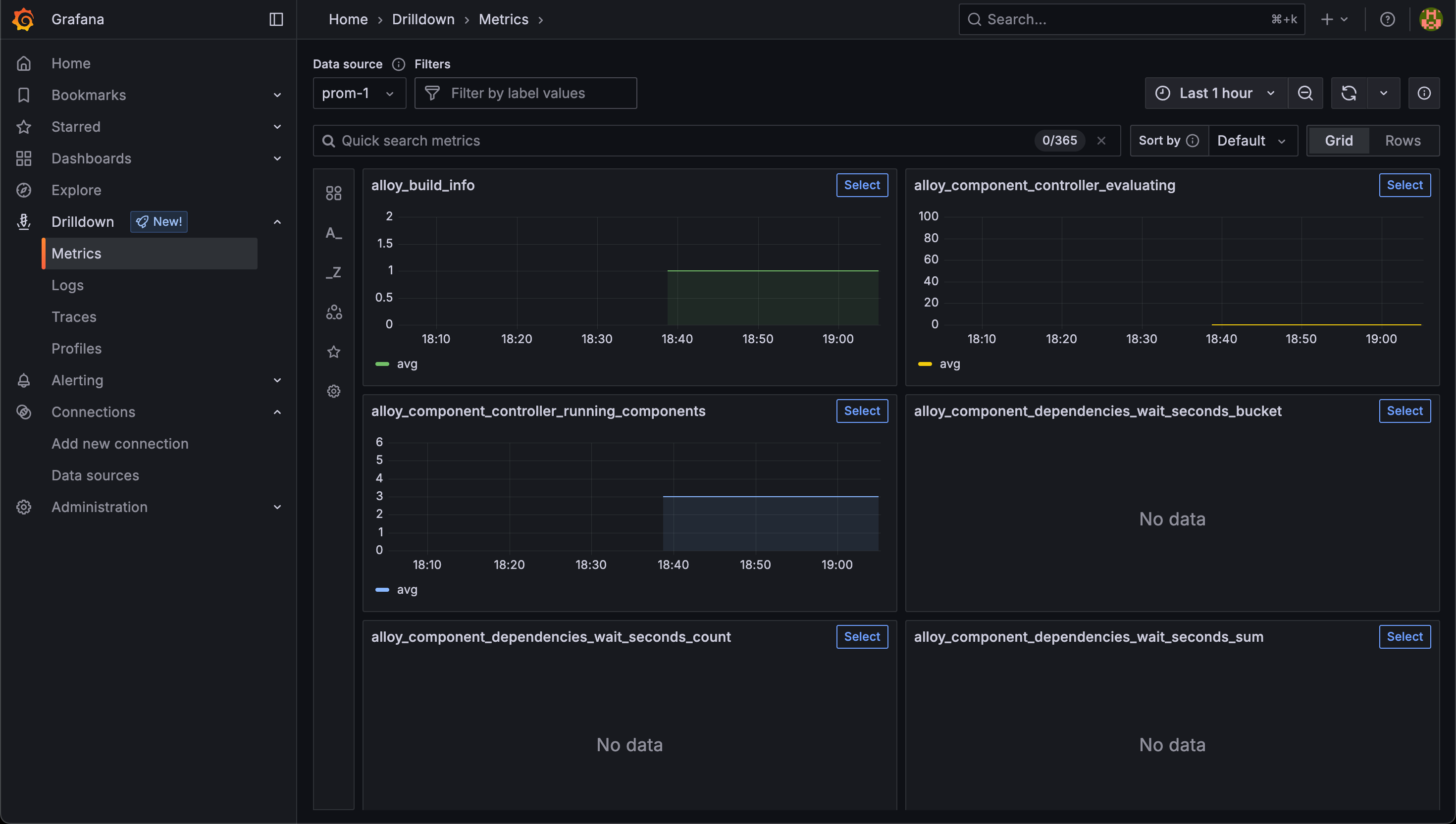Viewport: 1456px width, 824px height.
Task: Click the Home icon in sidebar
Action: point(24,63)
